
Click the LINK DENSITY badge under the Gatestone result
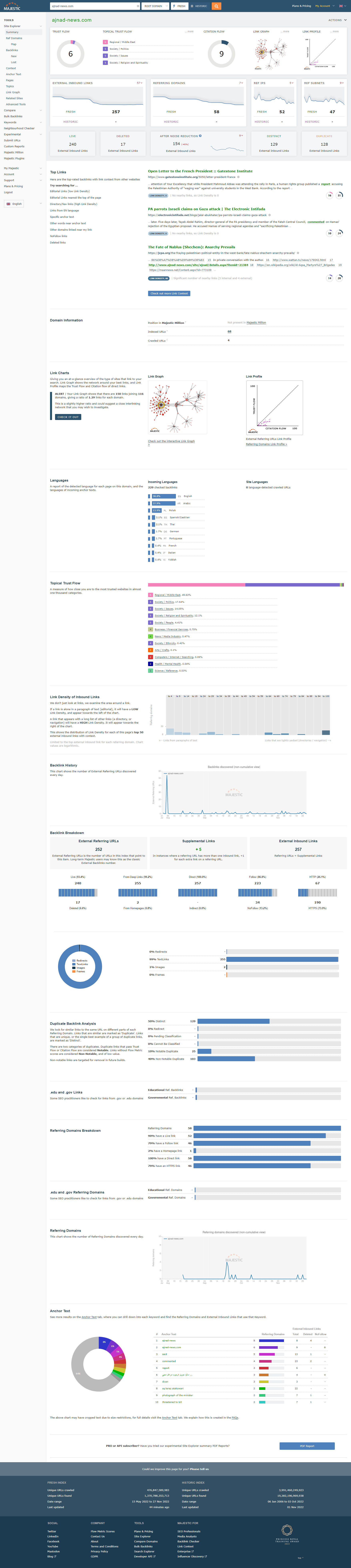(x=158, y=195)
